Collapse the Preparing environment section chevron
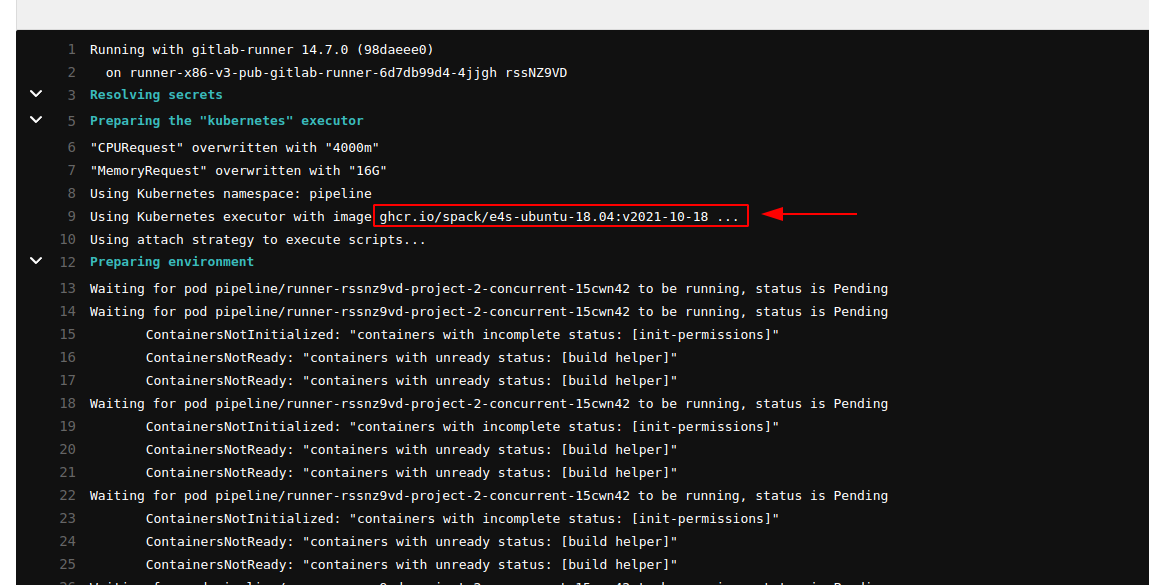The image size is (1149, 585). (36, 261)
